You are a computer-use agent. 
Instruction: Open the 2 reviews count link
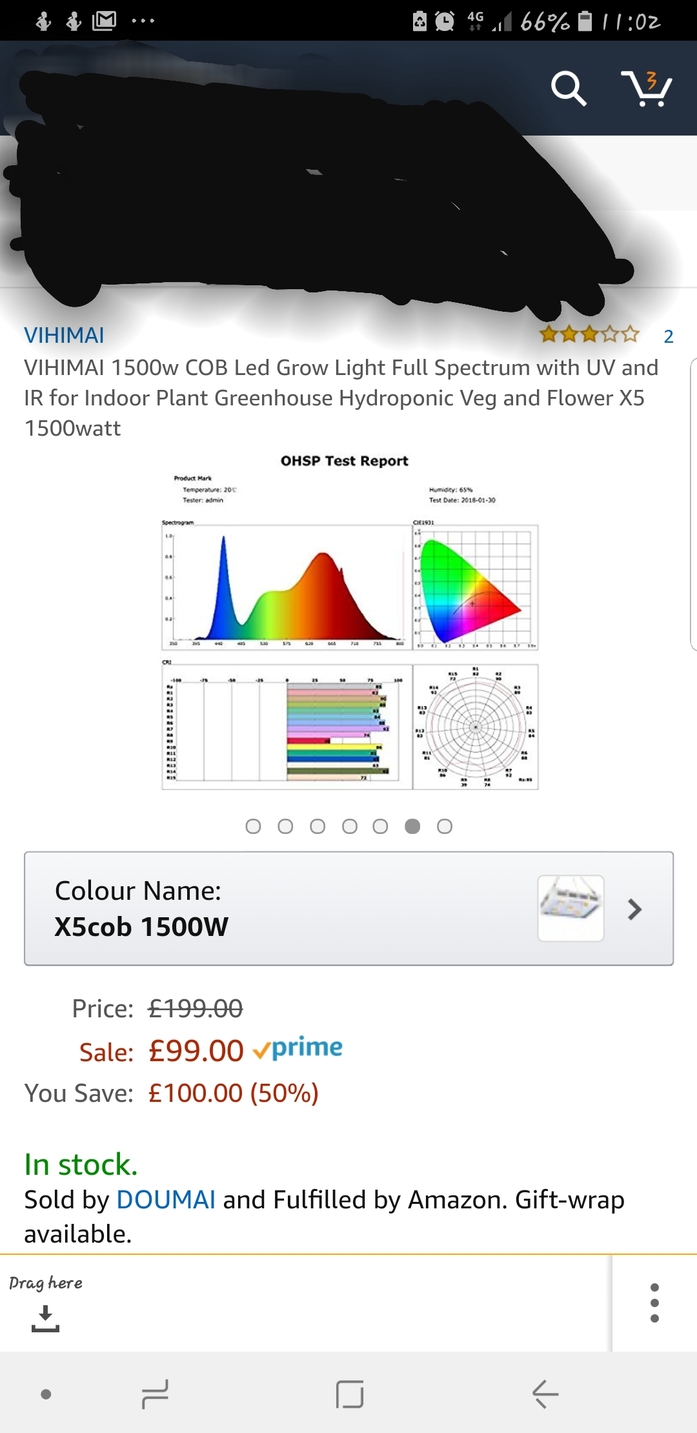tap(668, 336)
